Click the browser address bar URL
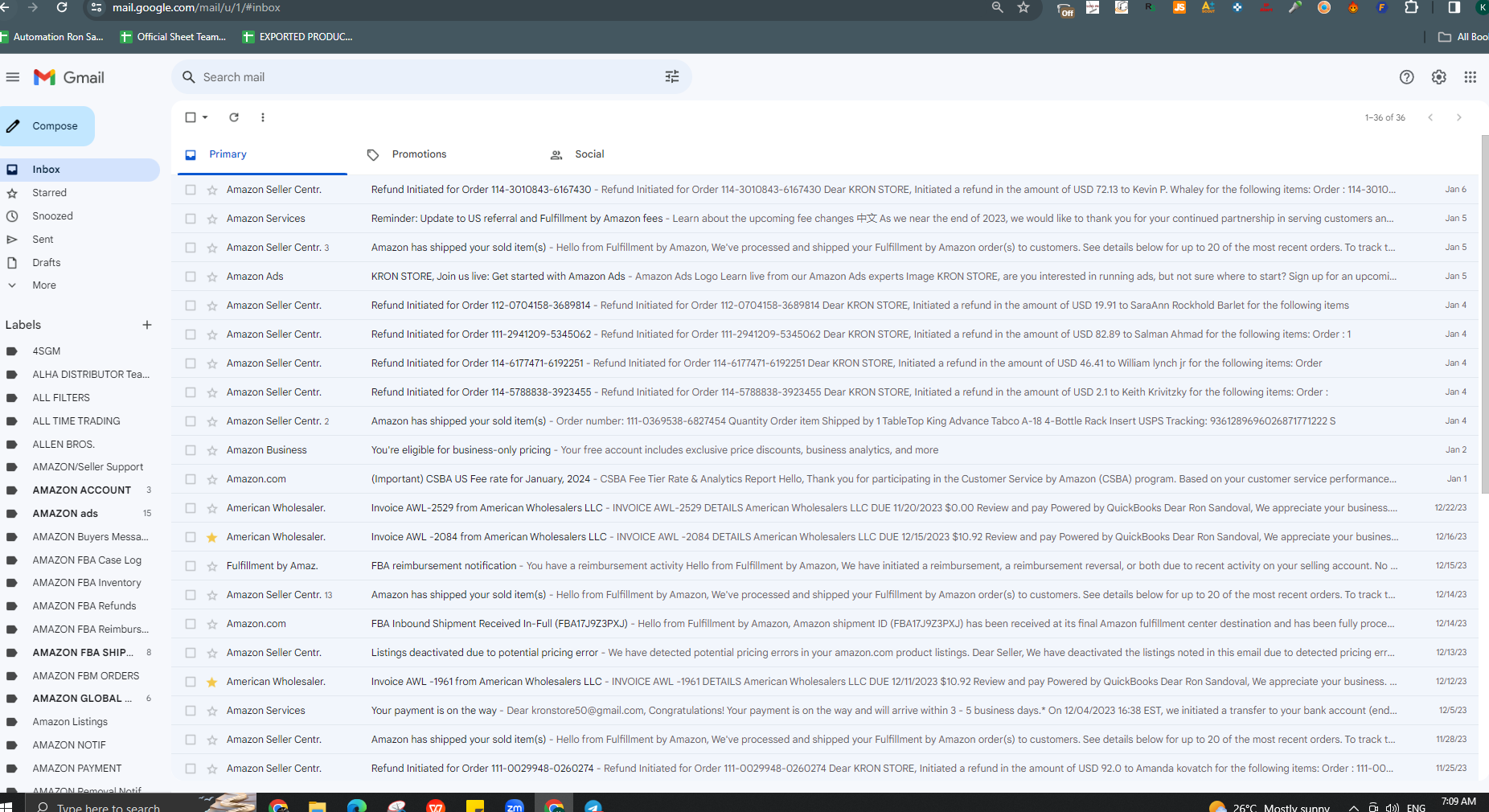 click(196, 7)
